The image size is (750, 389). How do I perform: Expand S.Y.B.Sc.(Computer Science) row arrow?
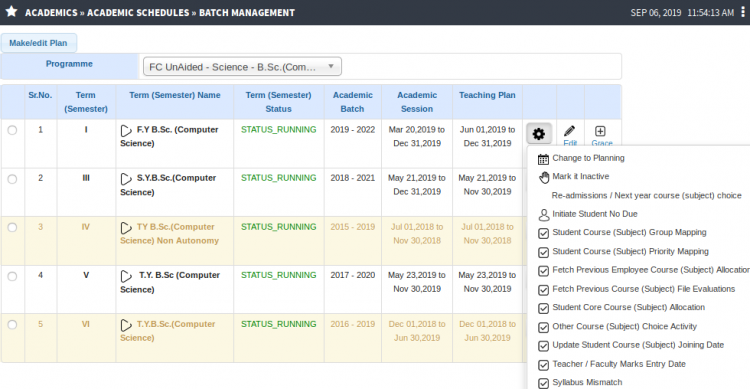coord(126,179)
